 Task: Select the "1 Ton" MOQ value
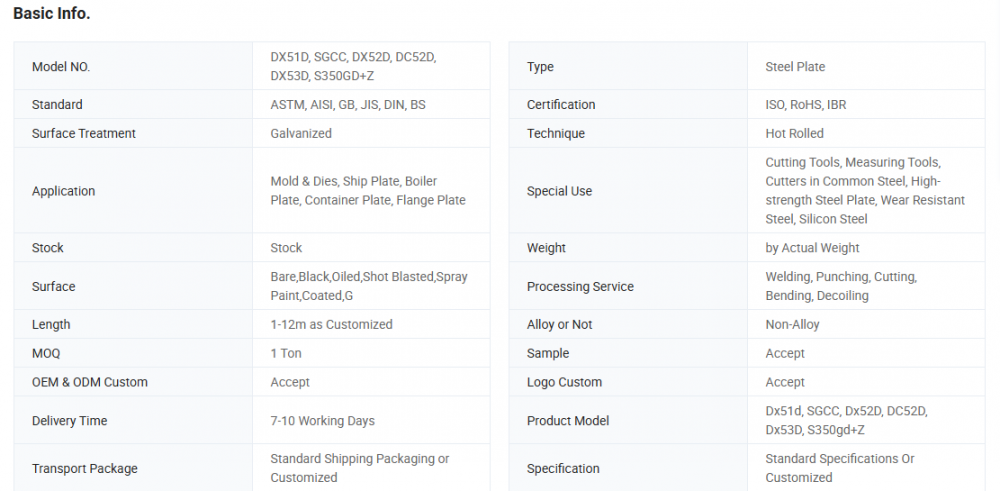[x=286, y=353]
